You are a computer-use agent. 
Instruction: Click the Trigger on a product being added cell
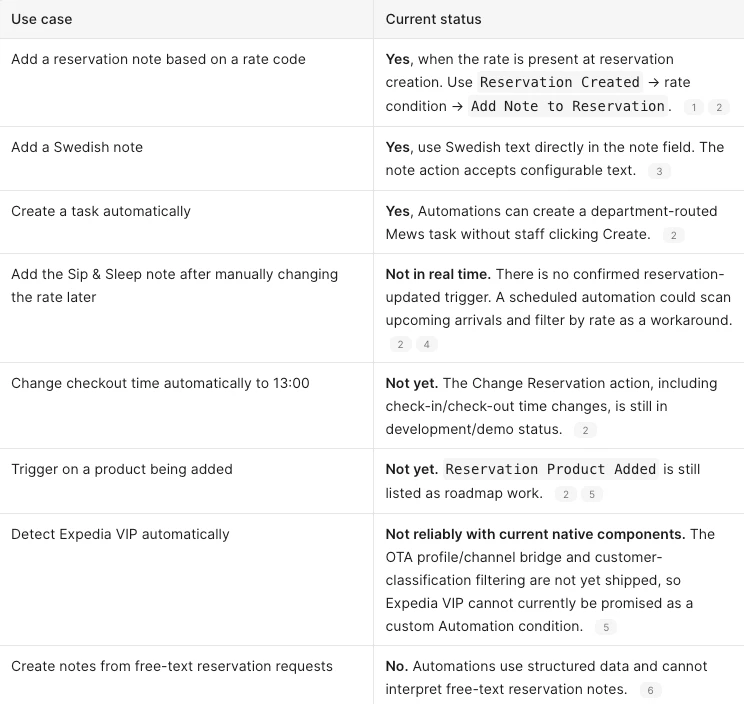coord(186,481)
